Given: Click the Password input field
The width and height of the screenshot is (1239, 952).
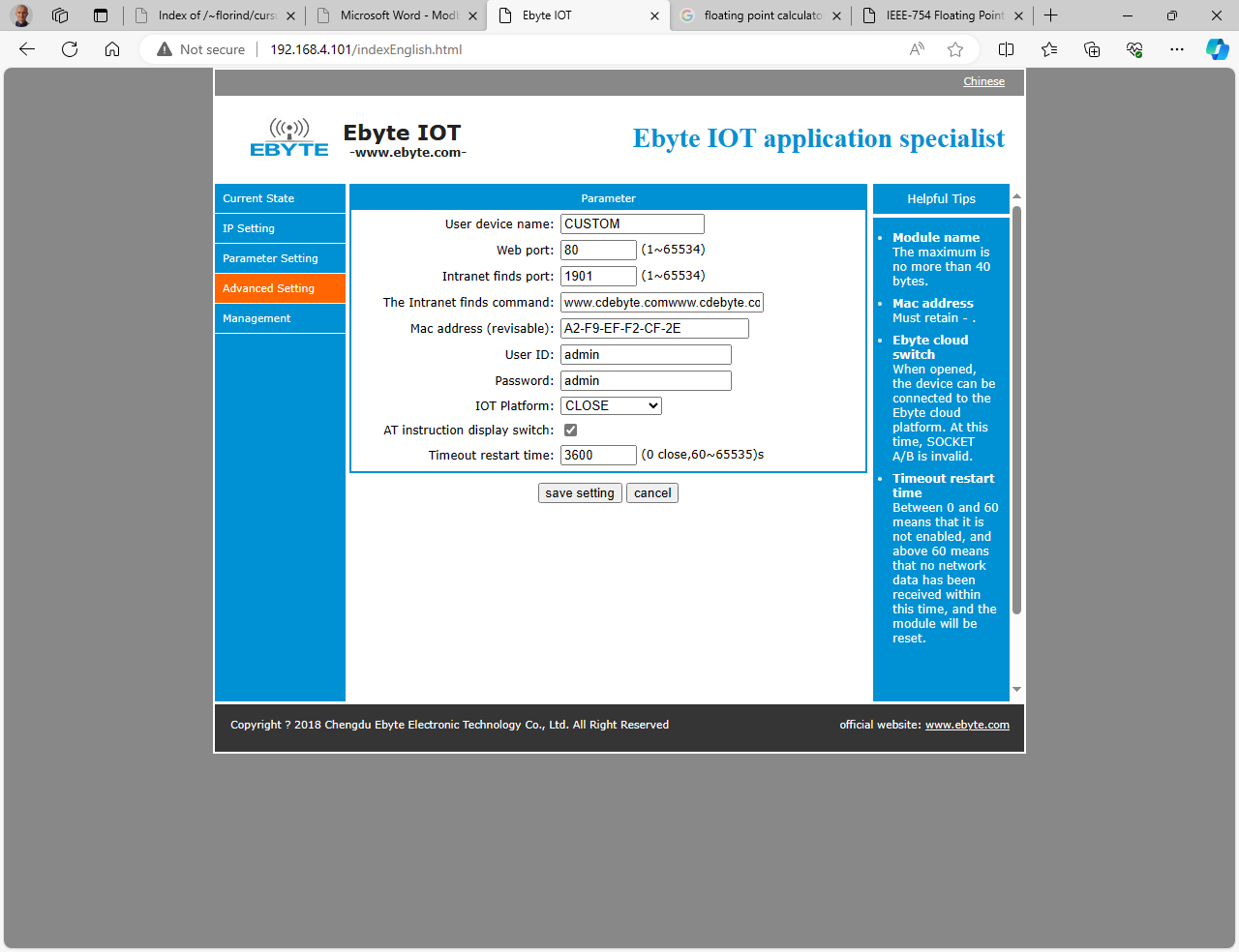Looking at the screenshot, I should (x=646, y=381).
